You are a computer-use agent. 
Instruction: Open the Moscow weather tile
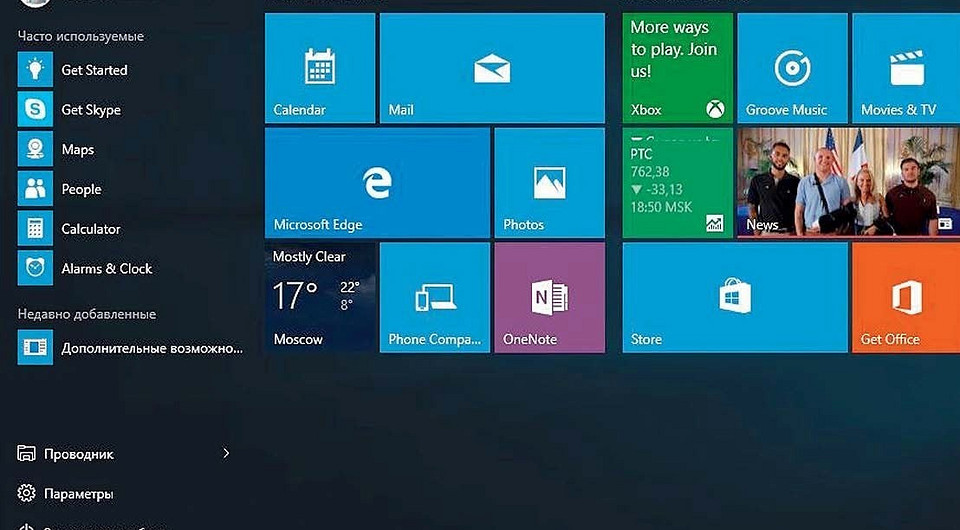320,297
